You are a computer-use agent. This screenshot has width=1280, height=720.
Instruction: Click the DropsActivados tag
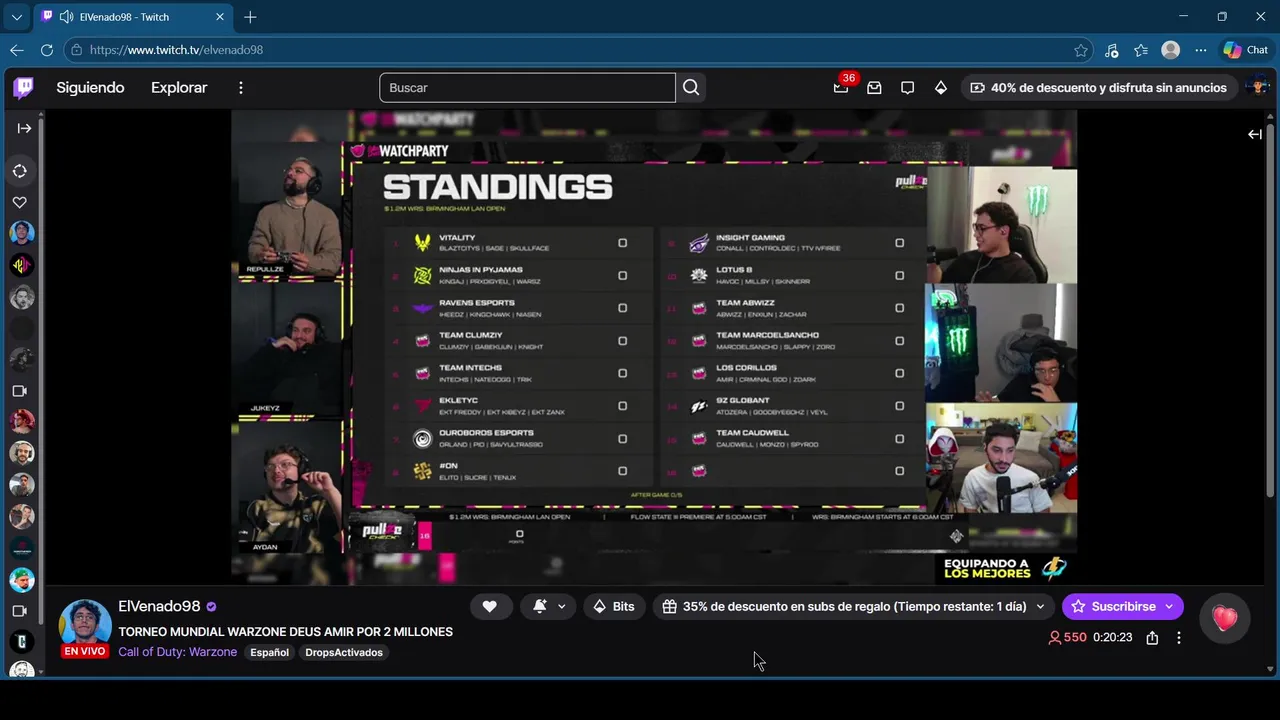click(344, 653)
